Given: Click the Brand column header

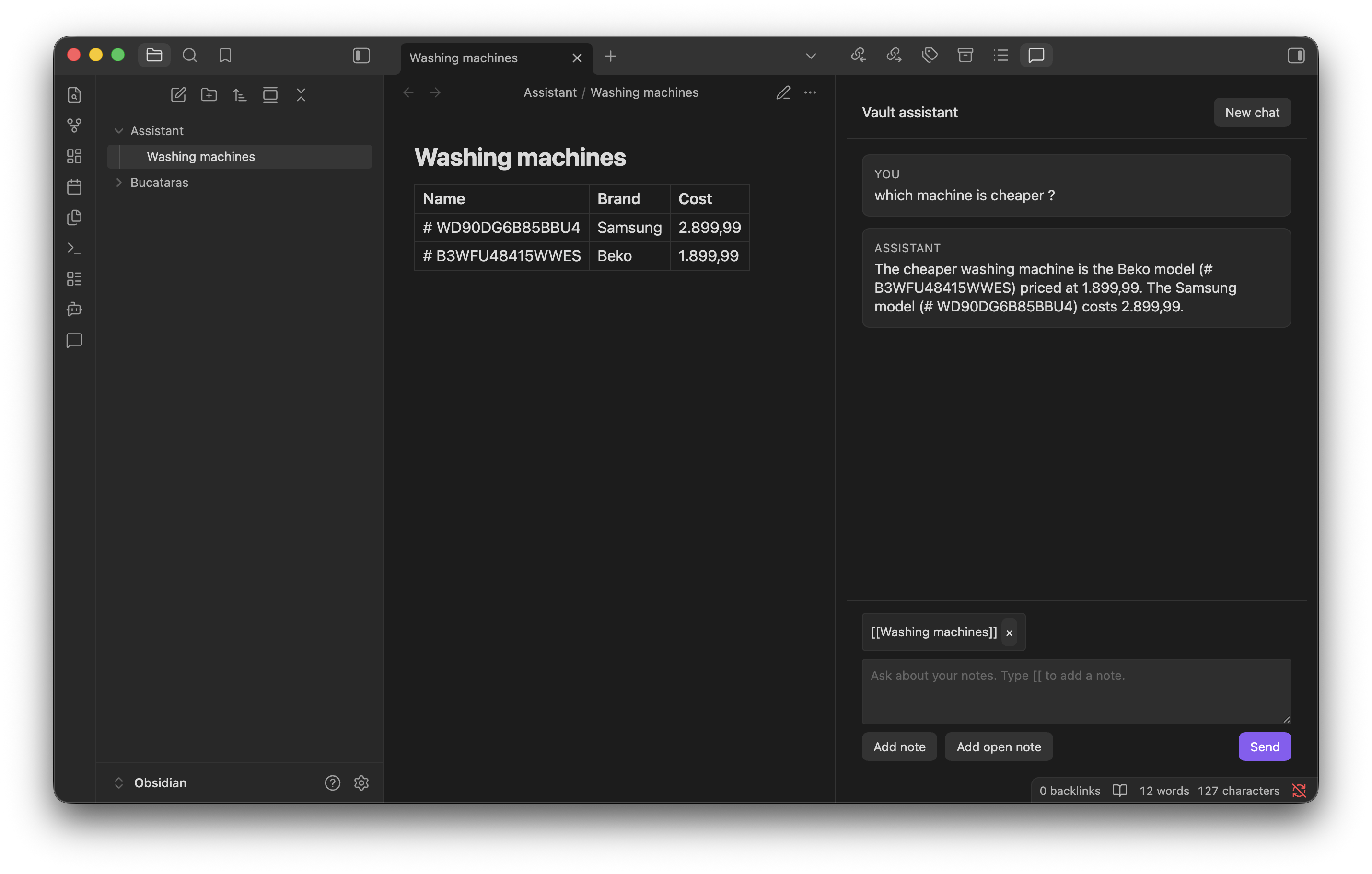Looking at the screenshot, I should 629,199.
